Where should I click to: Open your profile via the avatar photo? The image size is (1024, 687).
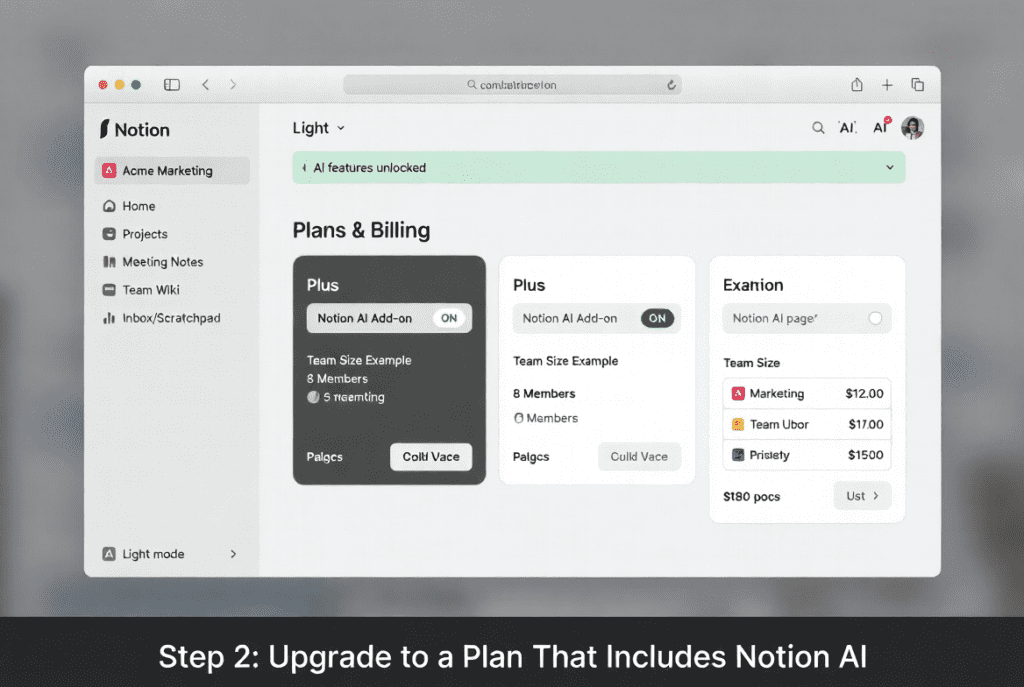[912, 128]
